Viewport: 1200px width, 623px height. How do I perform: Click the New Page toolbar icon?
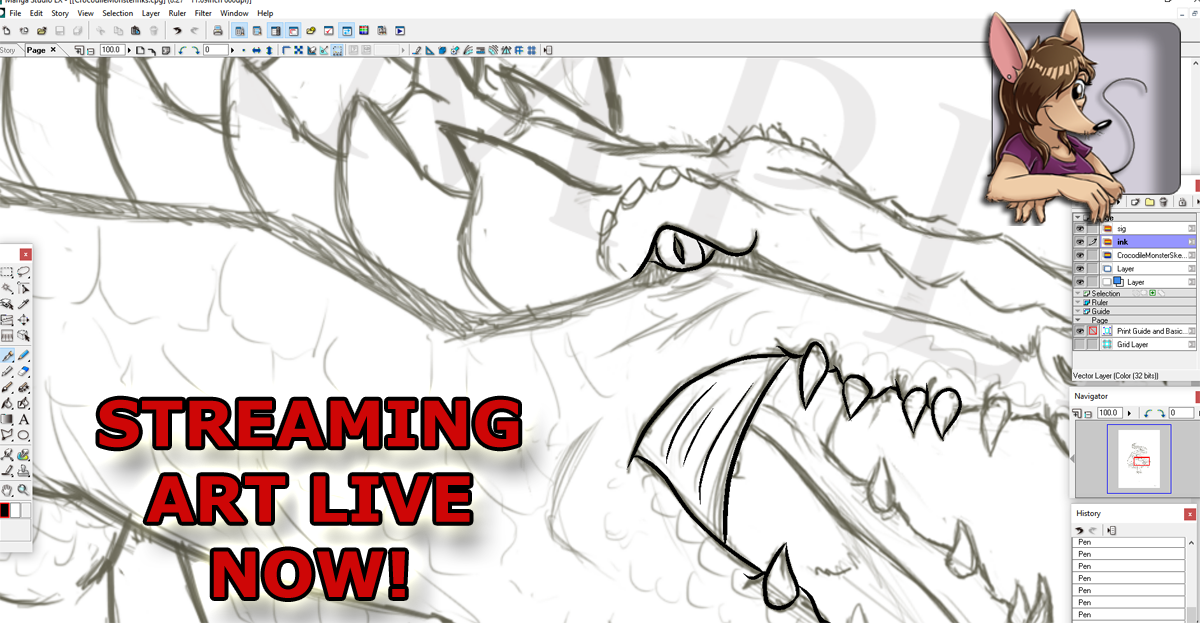7,30
